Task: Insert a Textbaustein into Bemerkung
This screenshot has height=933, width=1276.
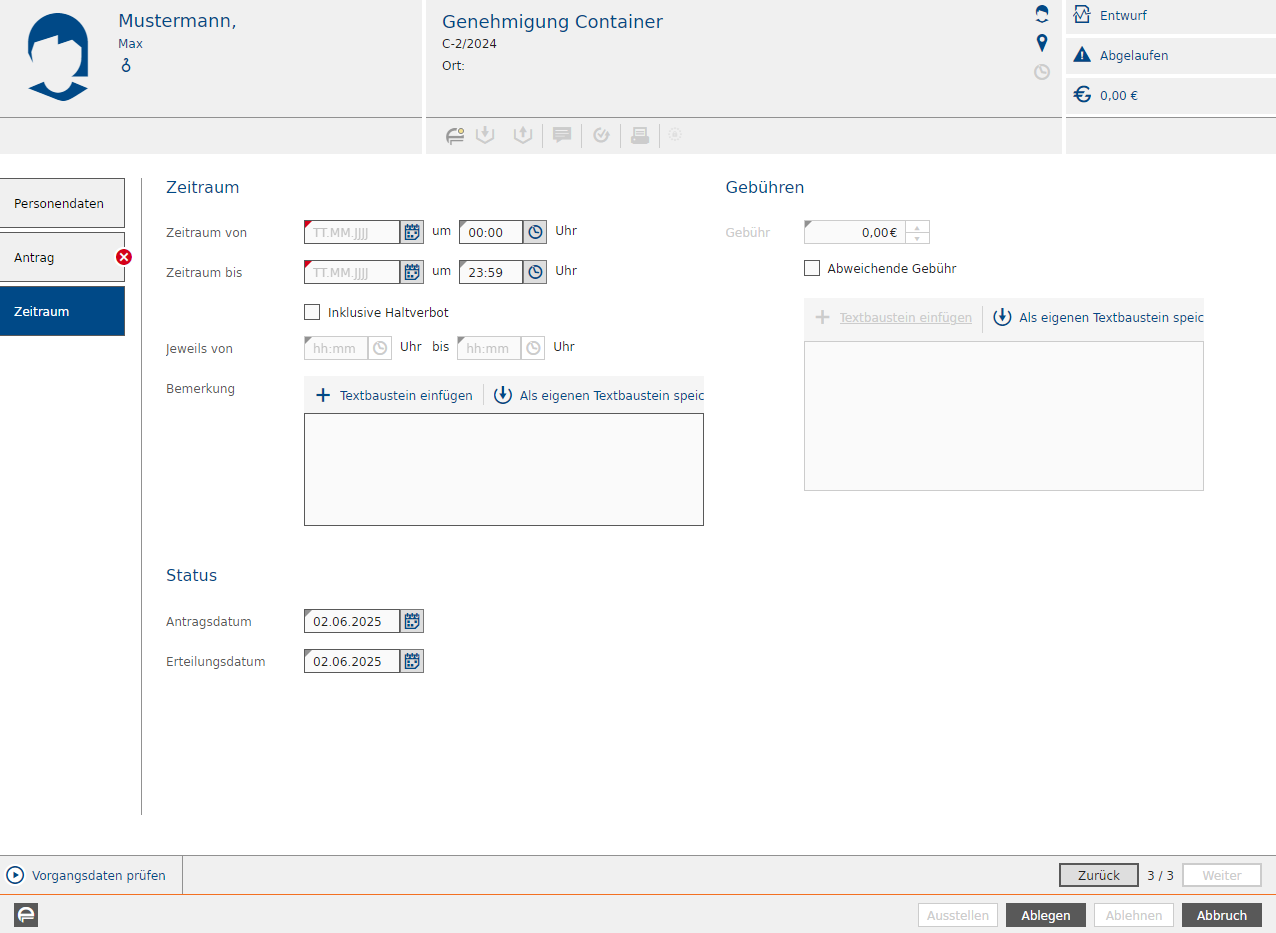Action: [x=395, y=395]
